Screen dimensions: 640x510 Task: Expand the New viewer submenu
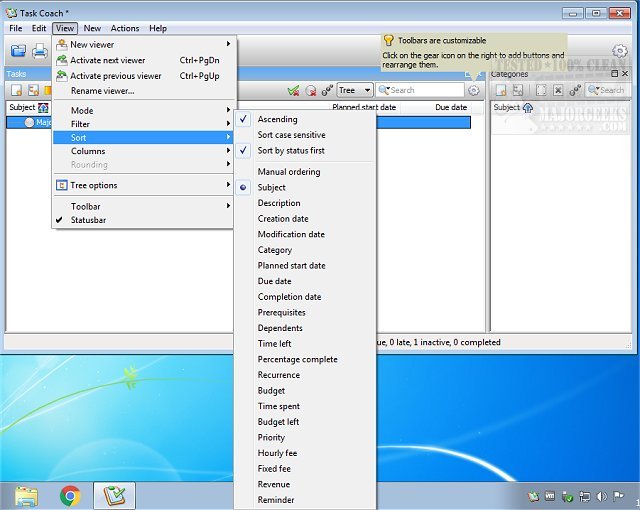coord(142,44)
